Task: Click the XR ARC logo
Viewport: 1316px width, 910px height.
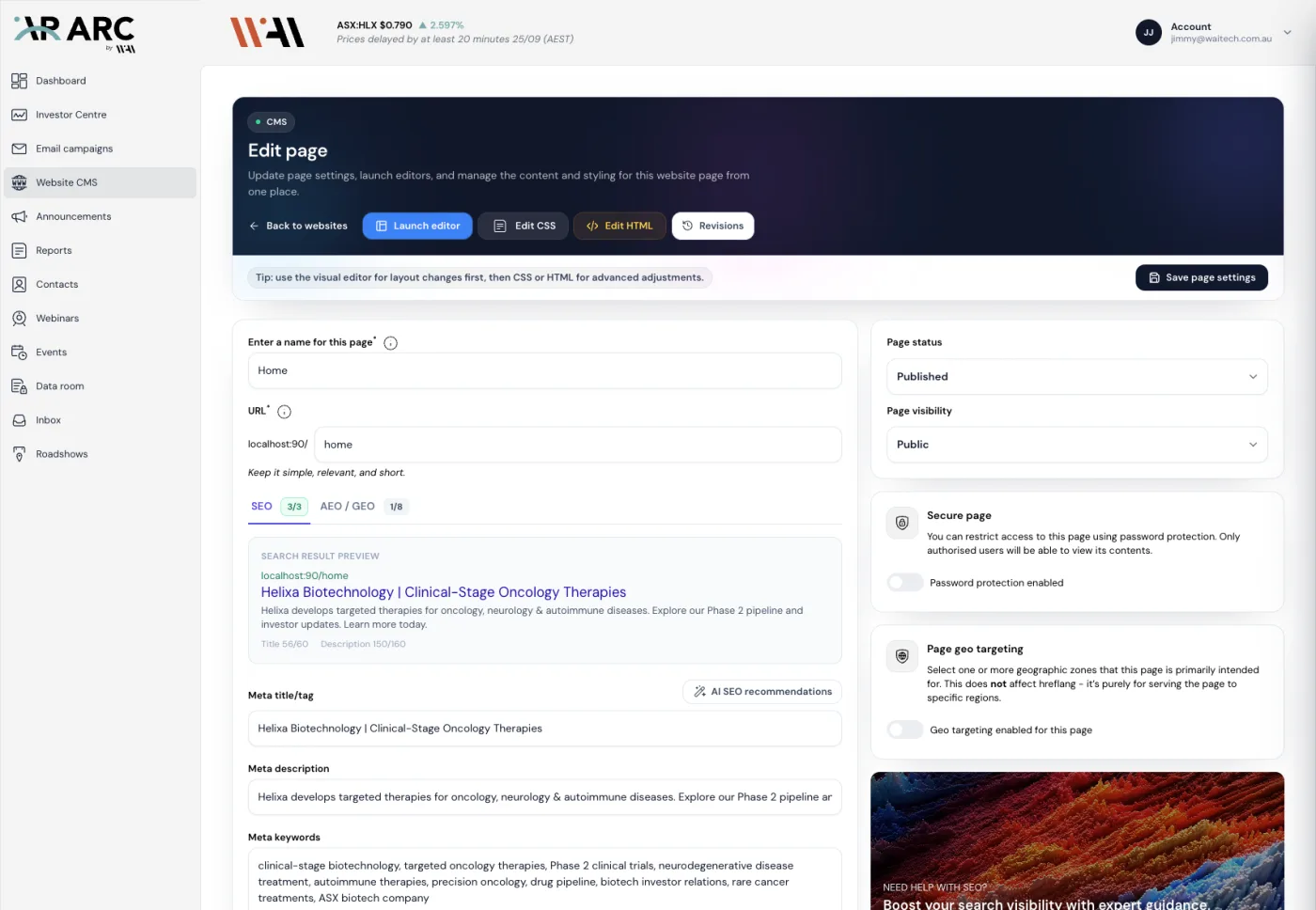Action: 75,33
